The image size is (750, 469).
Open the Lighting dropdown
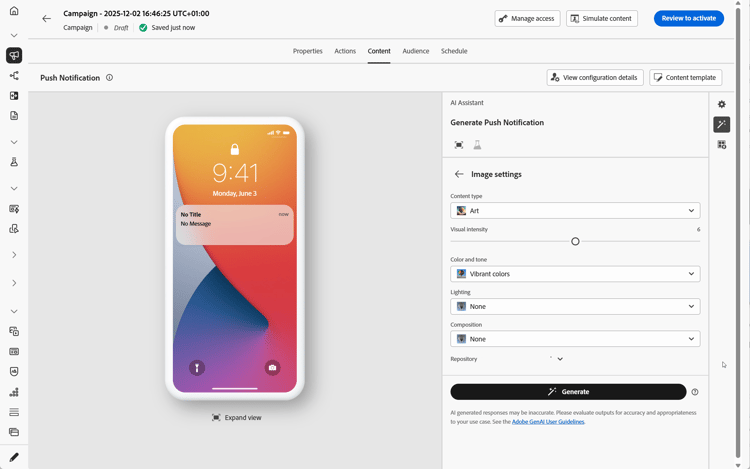(x=575, y=306)
